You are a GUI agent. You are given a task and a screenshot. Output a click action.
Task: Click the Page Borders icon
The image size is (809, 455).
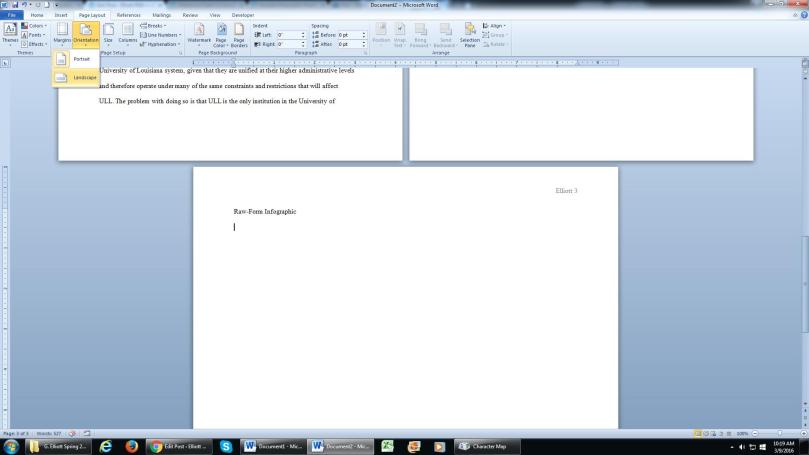tap(239, 34)
